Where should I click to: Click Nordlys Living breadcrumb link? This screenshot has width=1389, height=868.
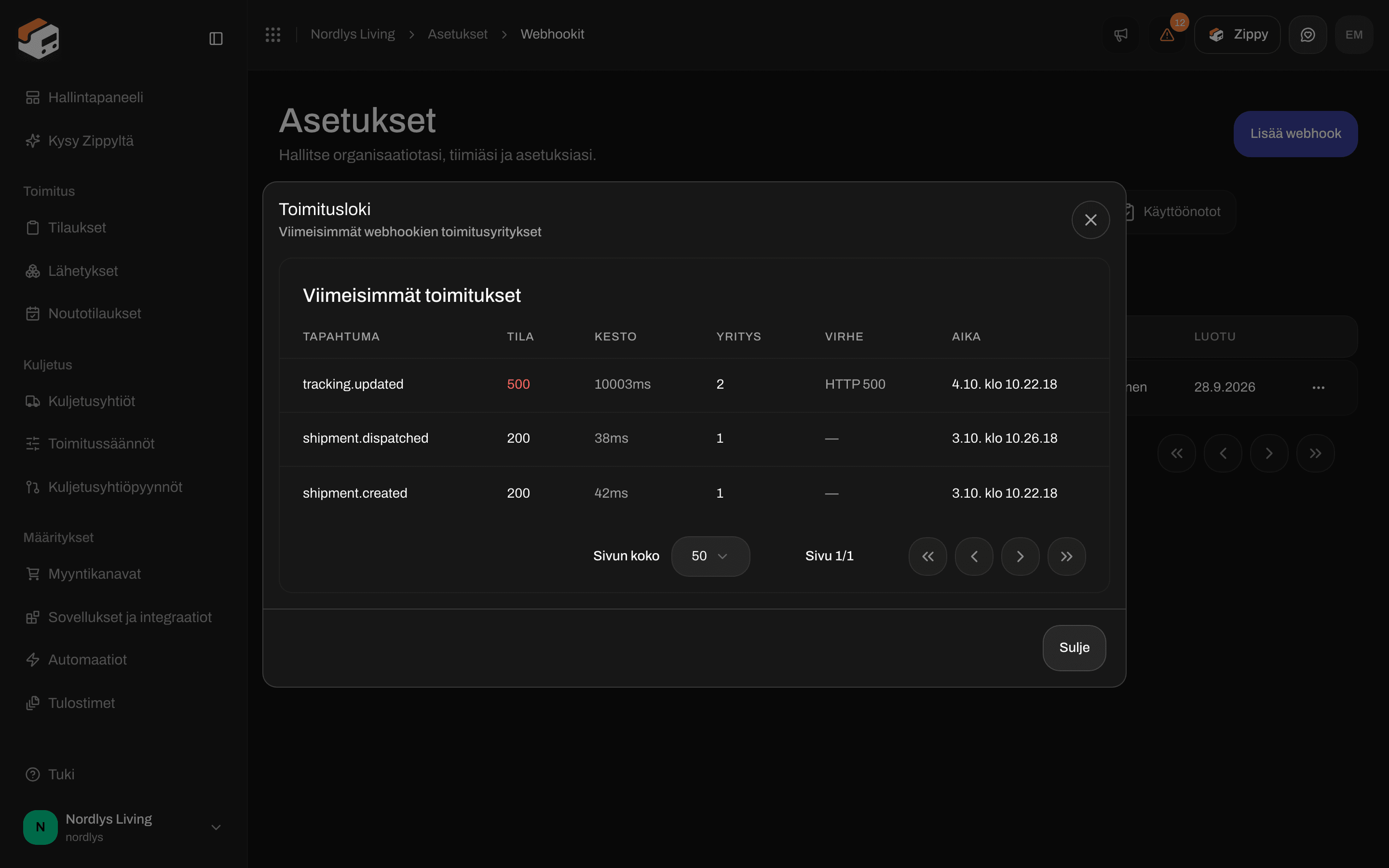coord(353,34)
